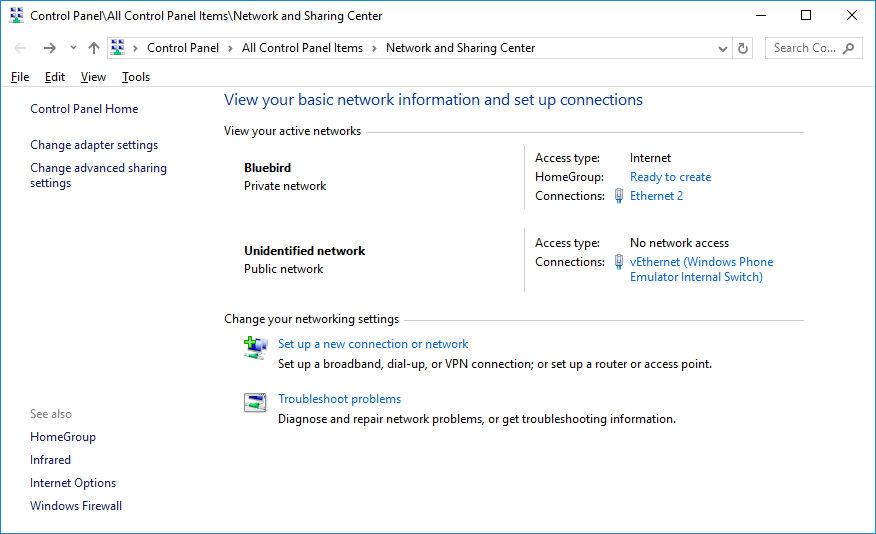Open Change advanced sharing settings

coord(98,175)
